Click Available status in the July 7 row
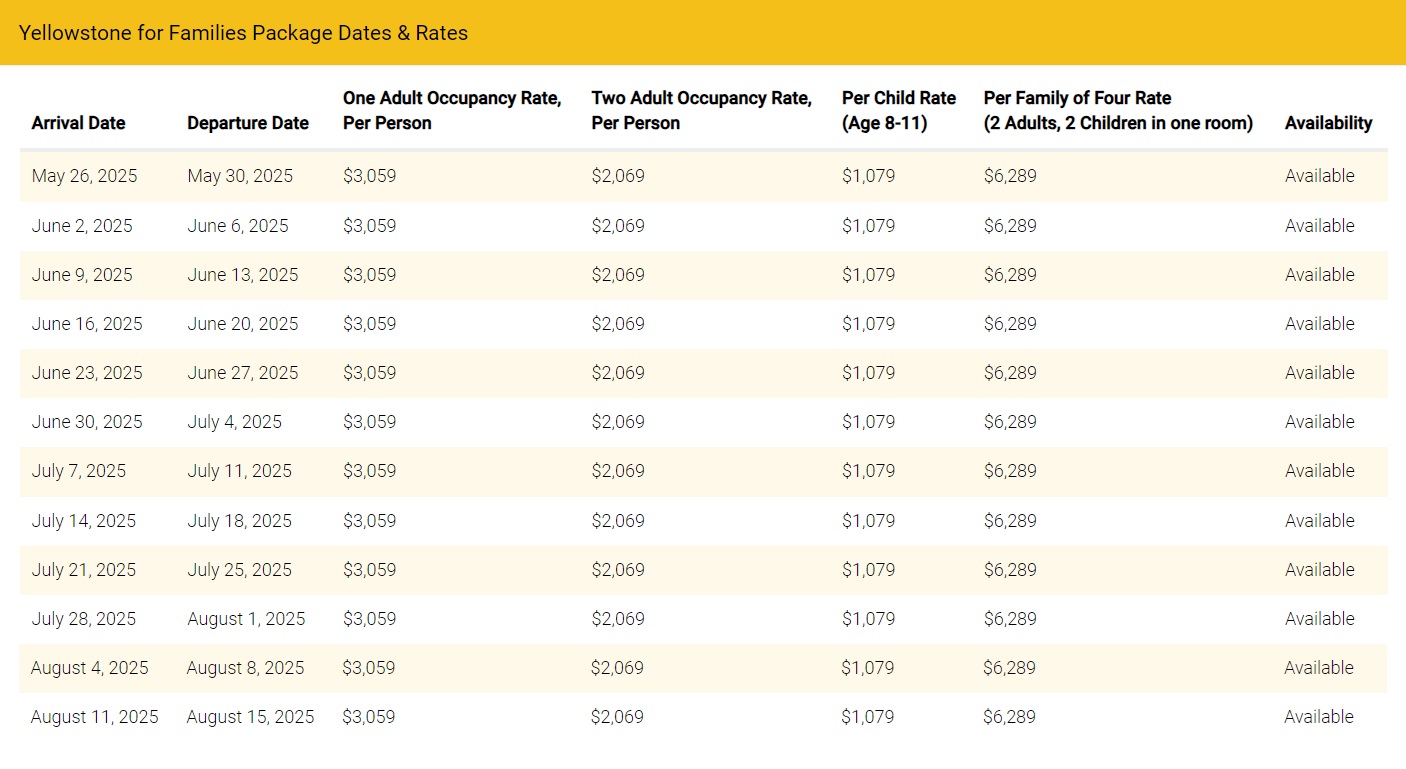Viewport: 1406px width, 769px height. click(1320, 471)
